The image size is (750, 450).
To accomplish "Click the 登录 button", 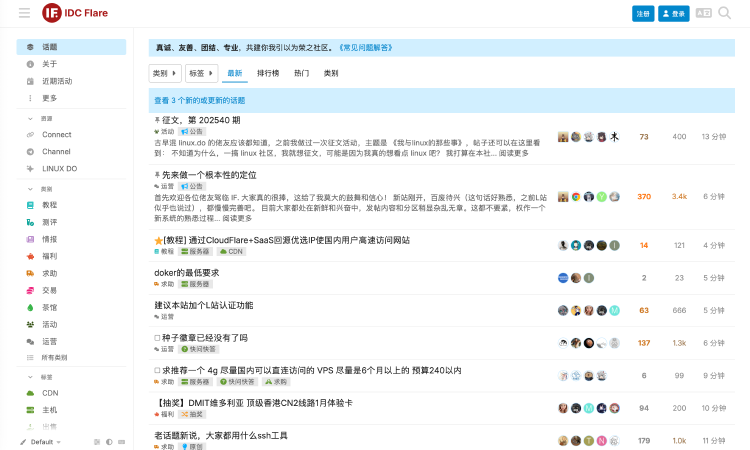I will [674, 13].
